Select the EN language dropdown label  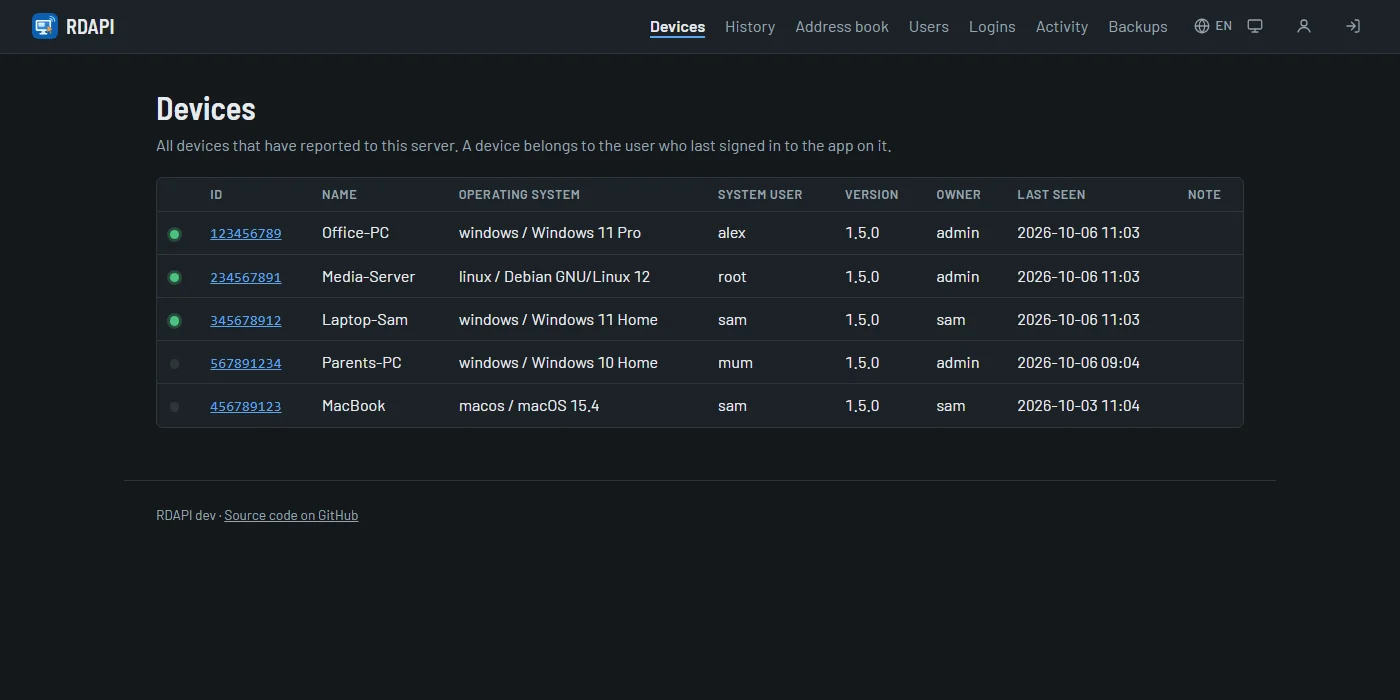pyautogui.click(x=1224, y=26)
